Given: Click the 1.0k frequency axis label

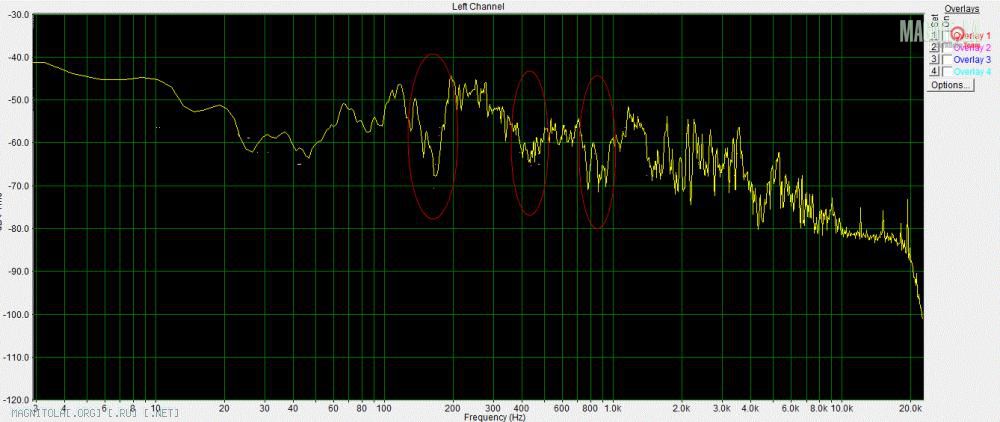Looking at the screenshot, I should point(613,407).
